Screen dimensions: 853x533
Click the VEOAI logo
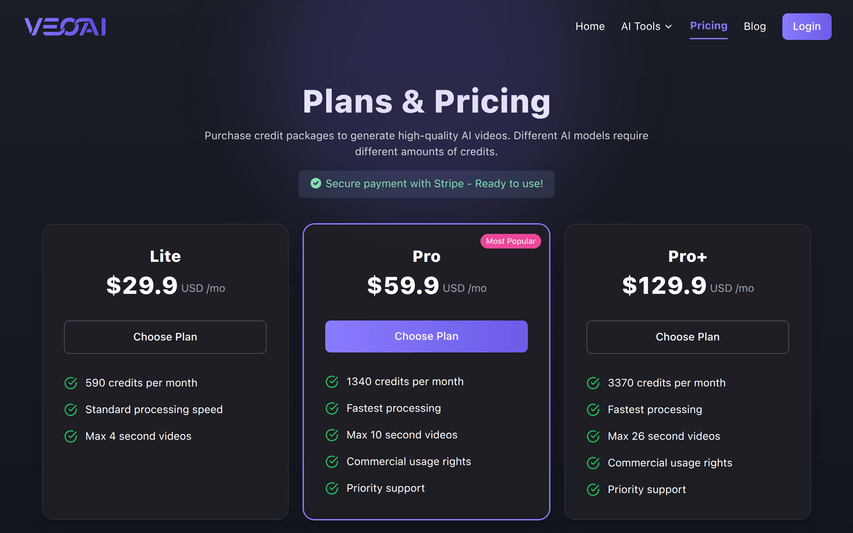(x=65, y=27)
